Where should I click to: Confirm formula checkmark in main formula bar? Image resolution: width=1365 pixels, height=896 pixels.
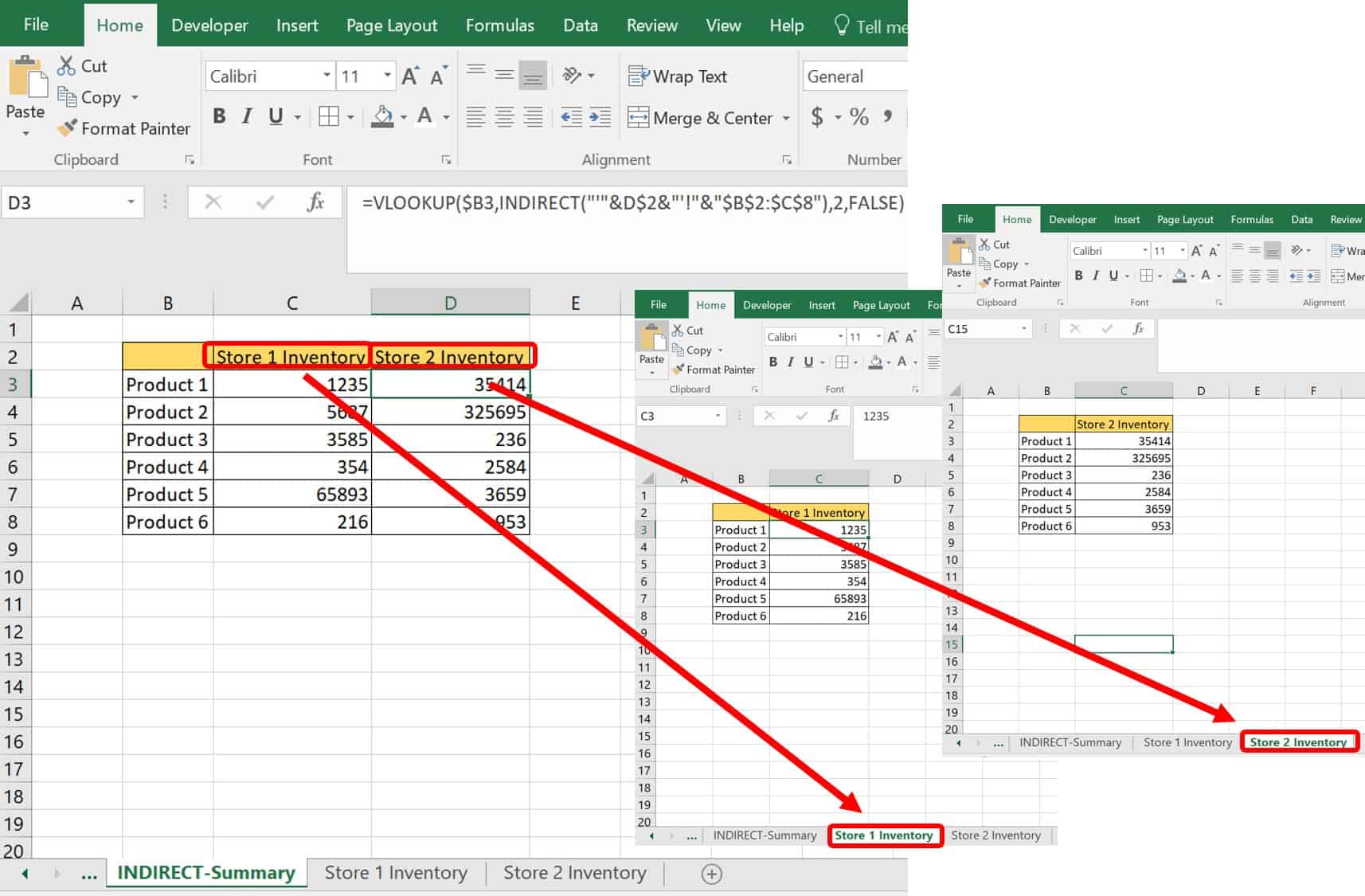(x=265, y=202)
